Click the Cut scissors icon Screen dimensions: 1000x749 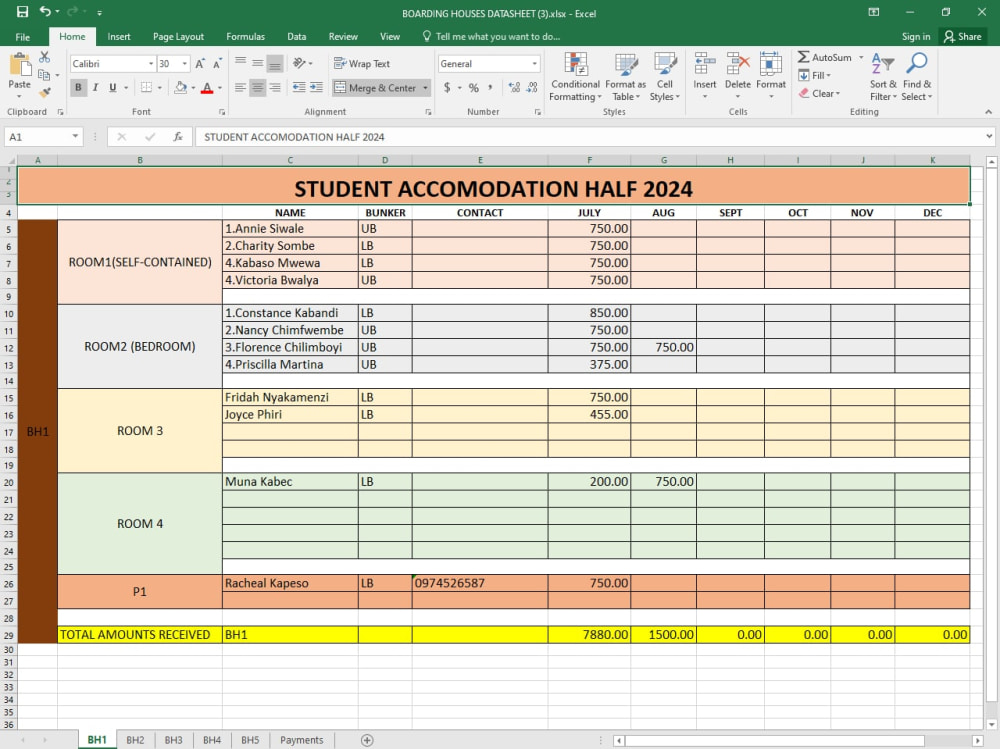pyautogui.click(x=44, y=57)
